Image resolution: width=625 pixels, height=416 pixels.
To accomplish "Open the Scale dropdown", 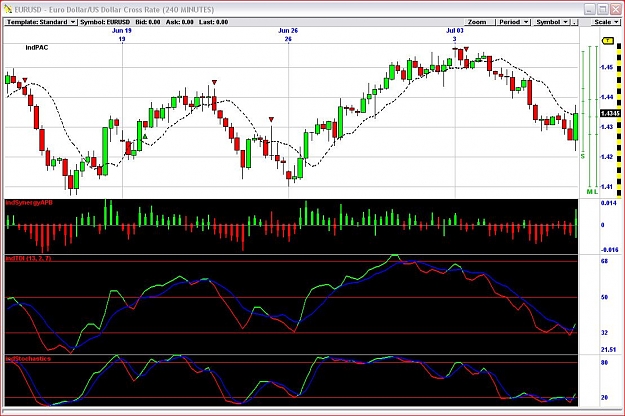I will point(606,22).
